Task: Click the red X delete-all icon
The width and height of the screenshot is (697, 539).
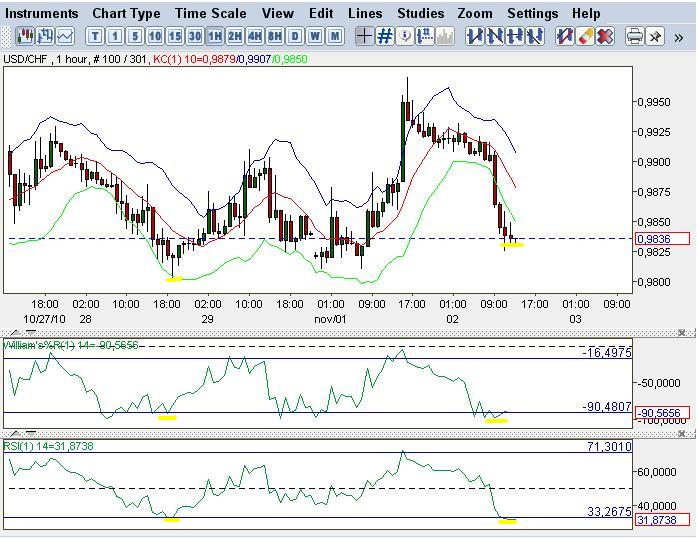Action: coord(605,36)
